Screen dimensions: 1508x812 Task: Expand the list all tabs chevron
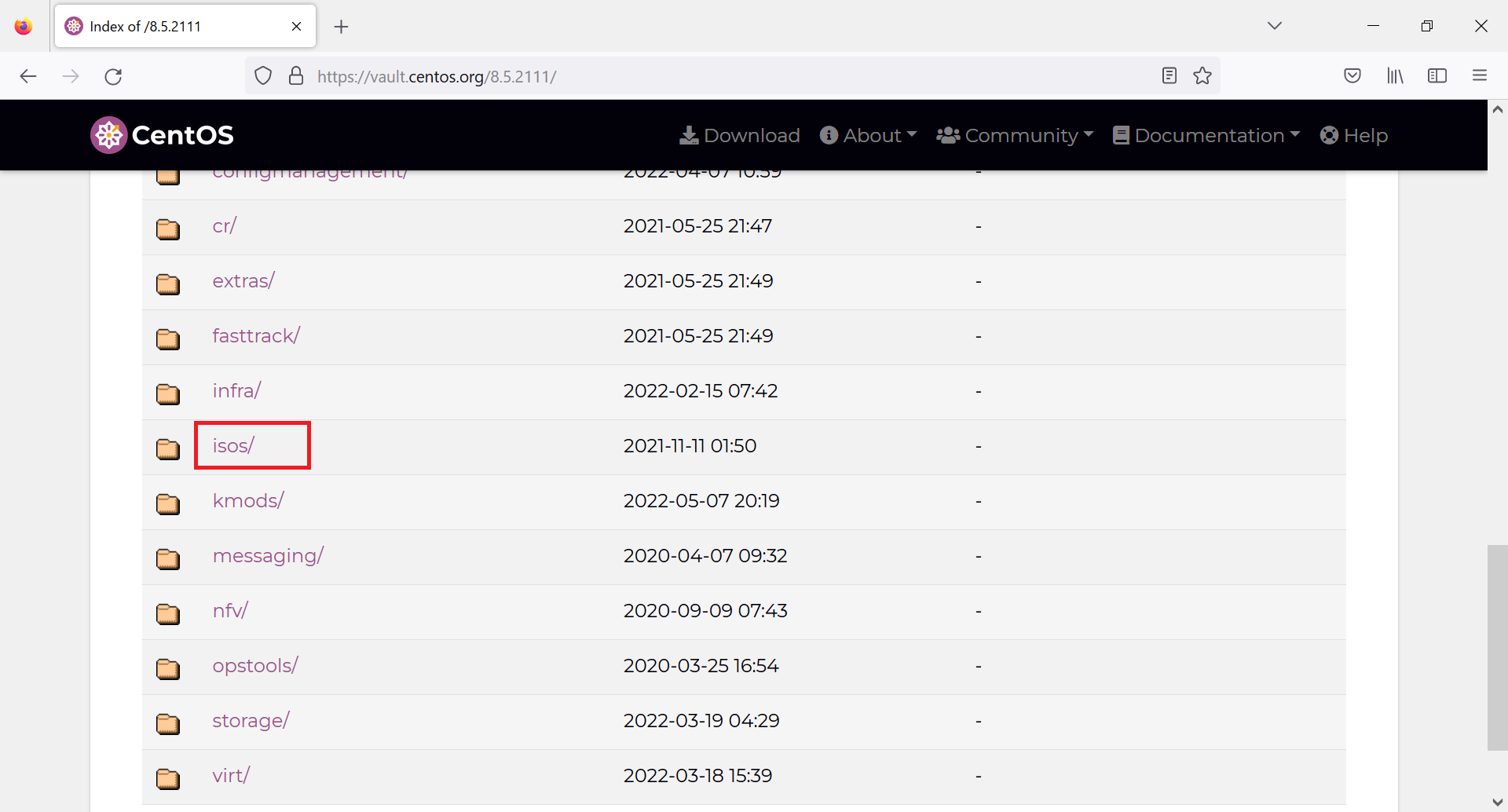(1275, 26)
